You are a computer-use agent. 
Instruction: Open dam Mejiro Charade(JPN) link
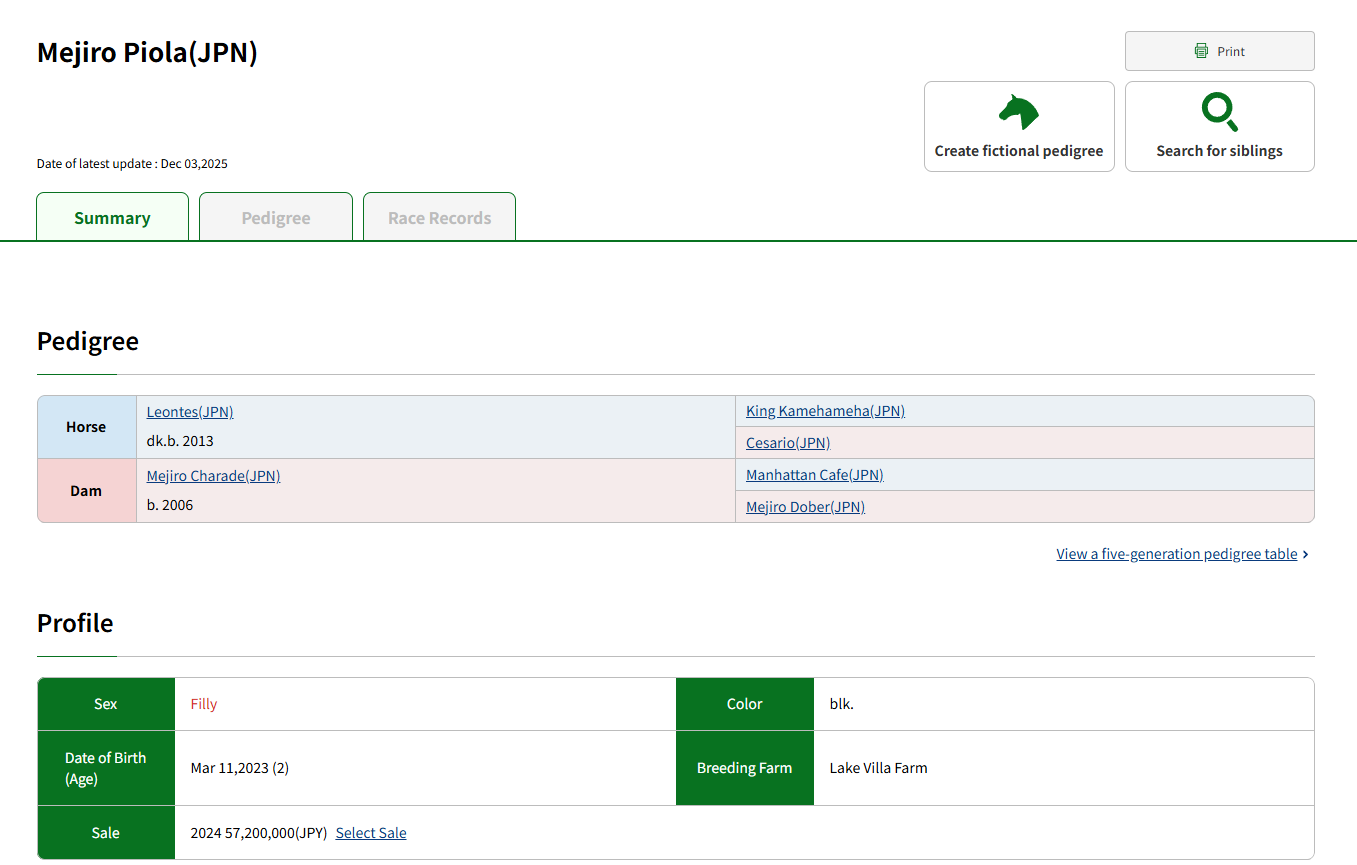coord(213,476)
